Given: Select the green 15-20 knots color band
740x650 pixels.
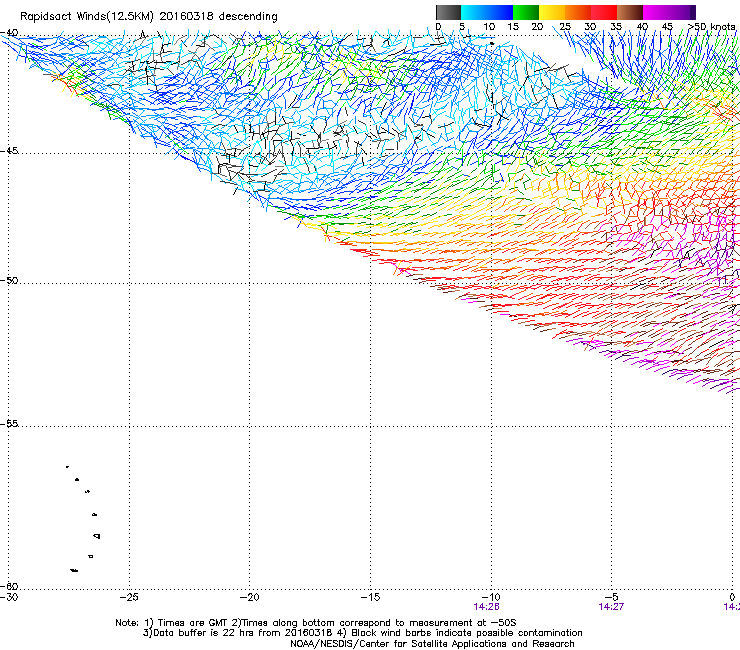Looking at the screenshot, I should pos(526,12).
